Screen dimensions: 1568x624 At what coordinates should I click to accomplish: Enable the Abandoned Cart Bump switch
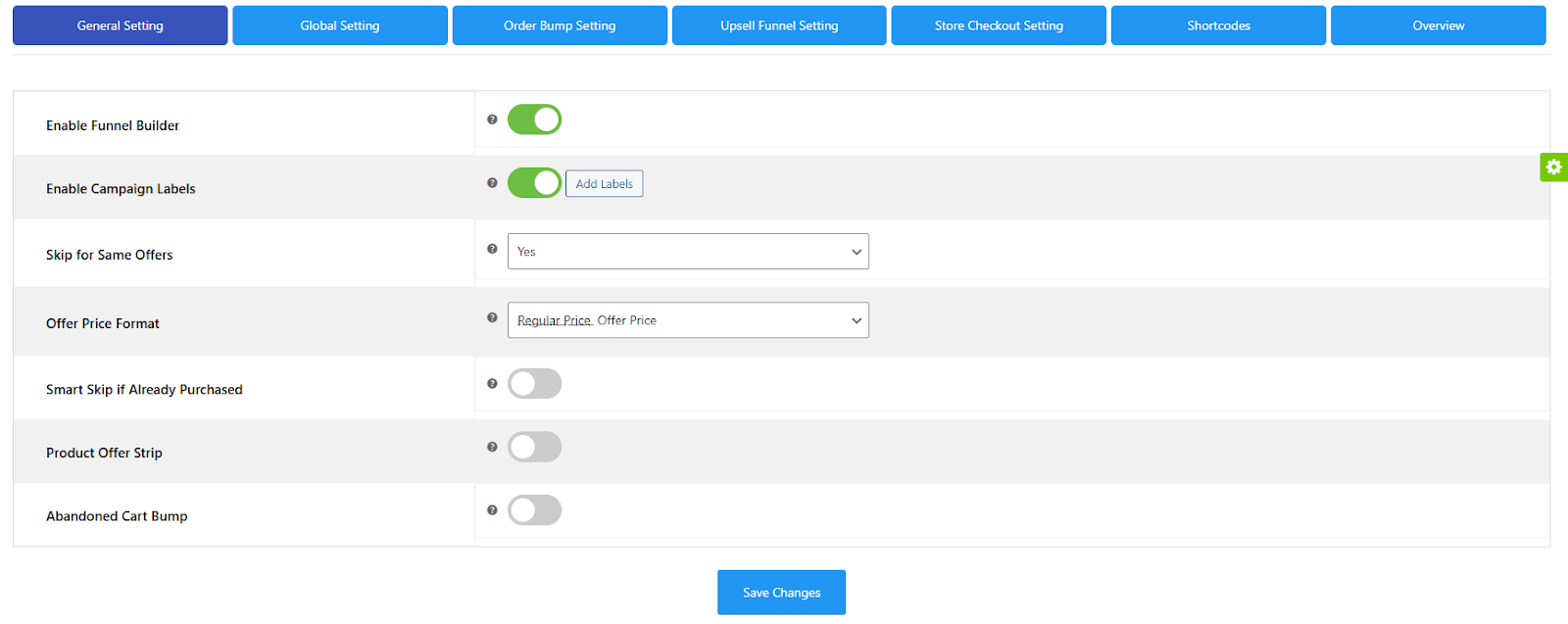tap(534, 510)
